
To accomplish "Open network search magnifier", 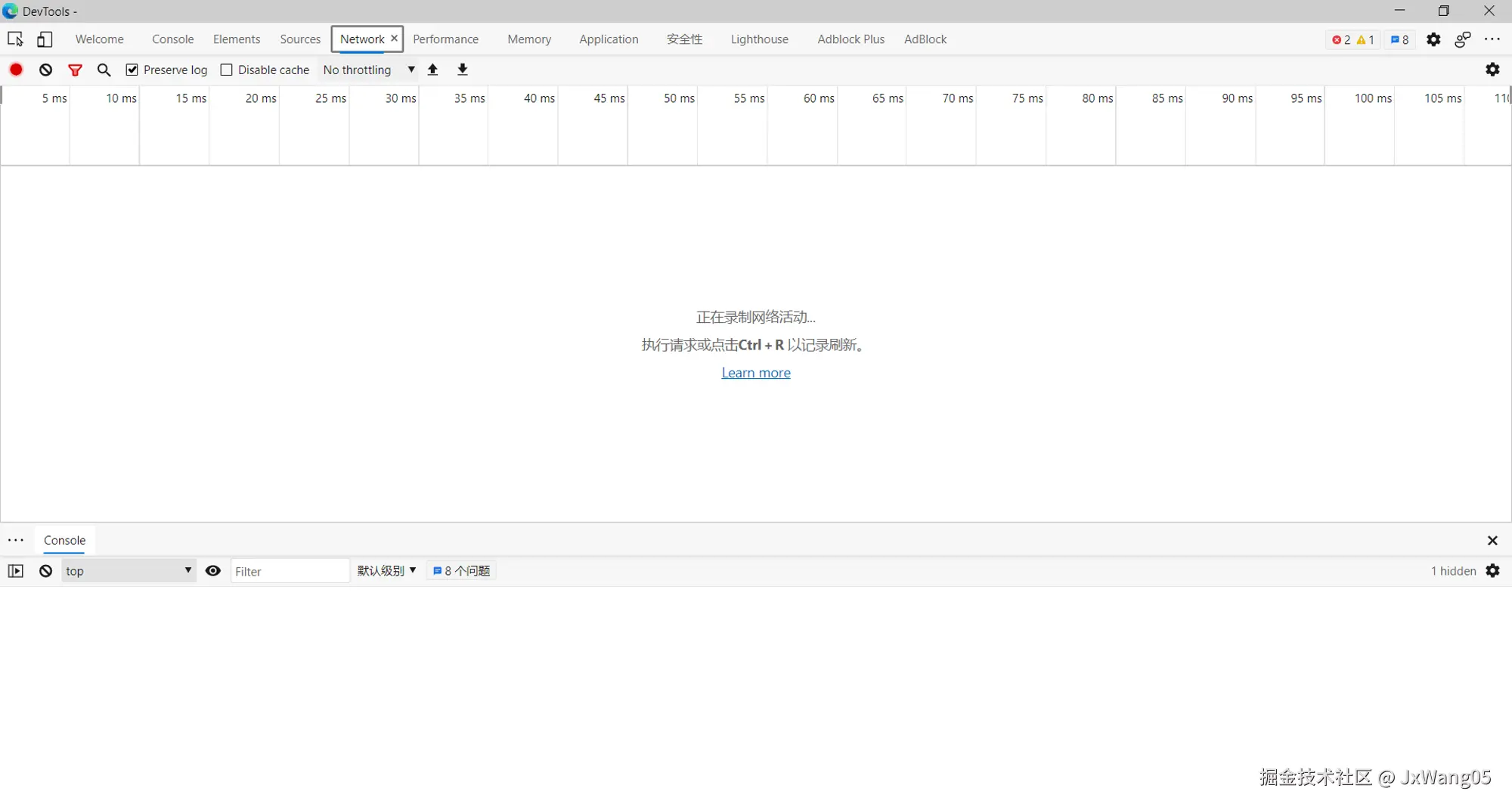I will (x=104, y=70).
